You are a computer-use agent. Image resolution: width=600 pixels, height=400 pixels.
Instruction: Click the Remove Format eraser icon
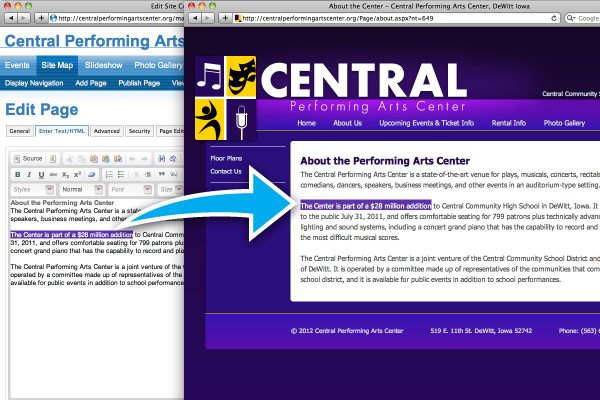[91, 175]
